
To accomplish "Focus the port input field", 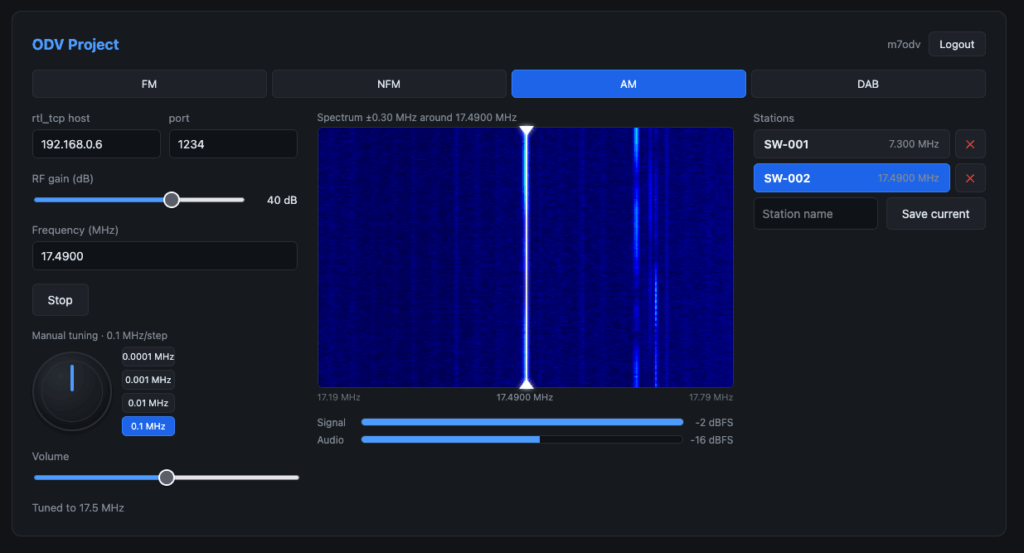I will coord(233,144).
